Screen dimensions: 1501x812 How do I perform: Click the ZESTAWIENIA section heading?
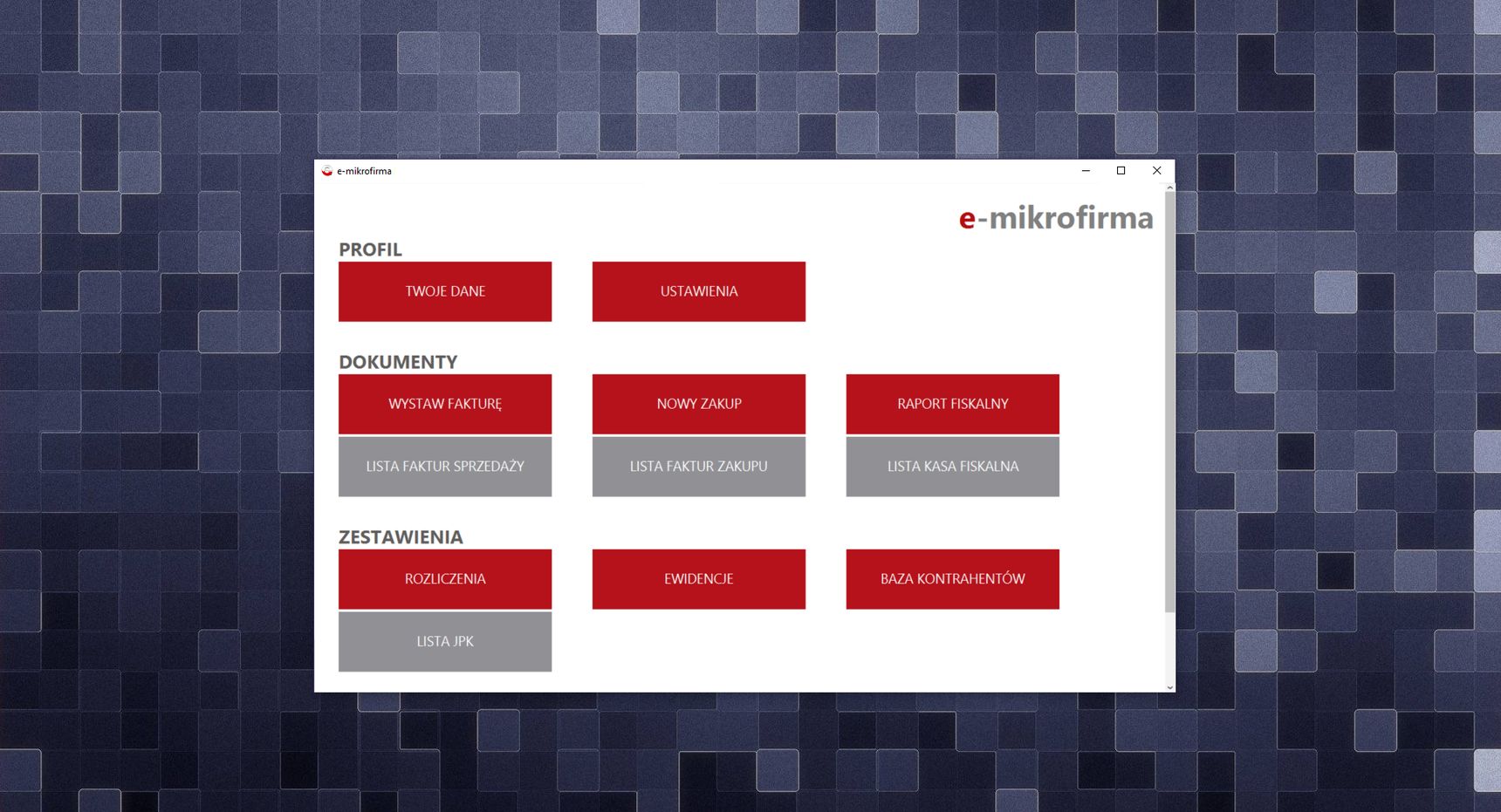(x=401, y=537)
